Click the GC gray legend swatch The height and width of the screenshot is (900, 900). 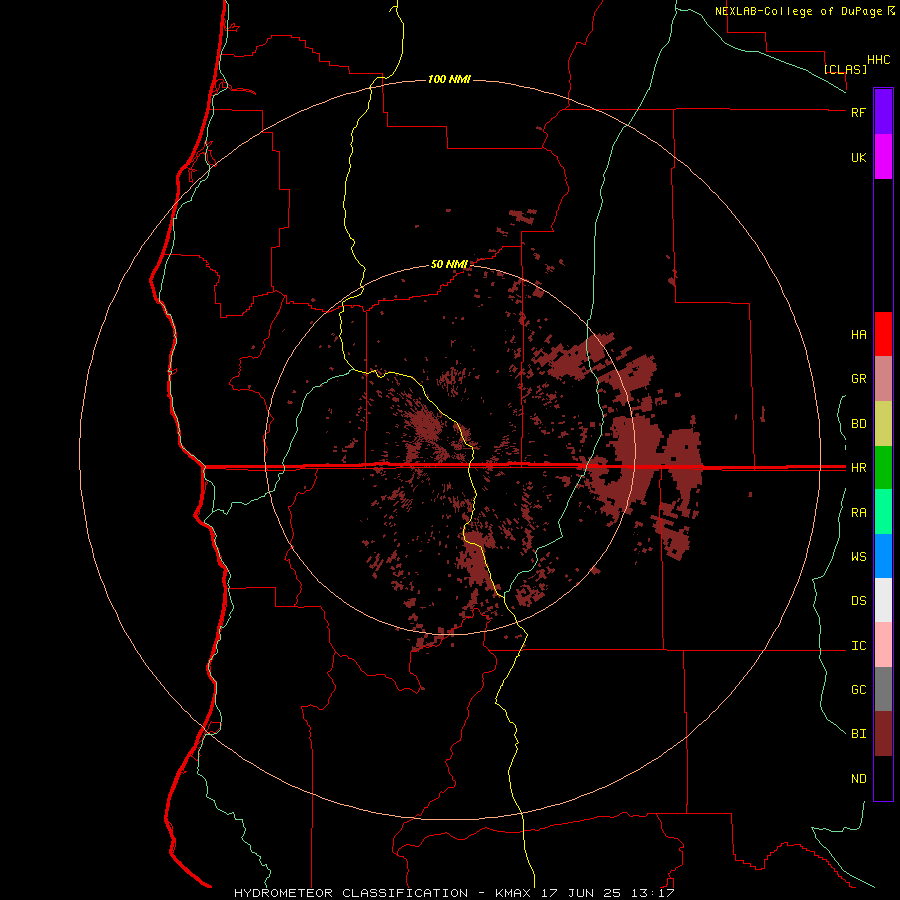click(x=883, y=689)
